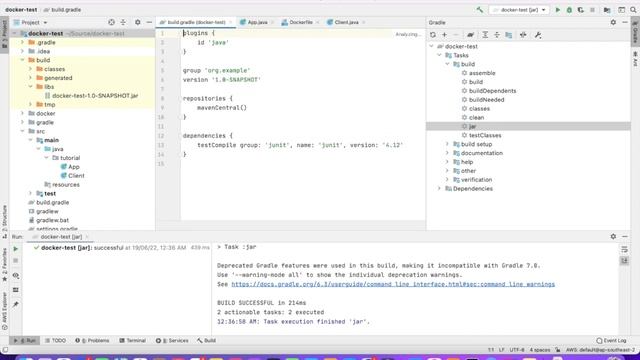This screenshot has height=360, width=640.
Task: Reload all Gradle projects icon
Action: click(x=433, y=35)
